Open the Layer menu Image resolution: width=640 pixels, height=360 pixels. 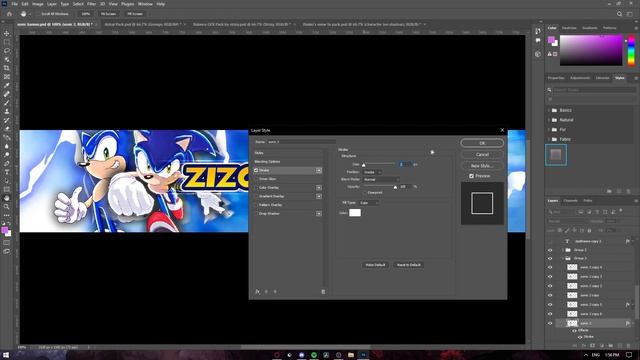(52, 4)
